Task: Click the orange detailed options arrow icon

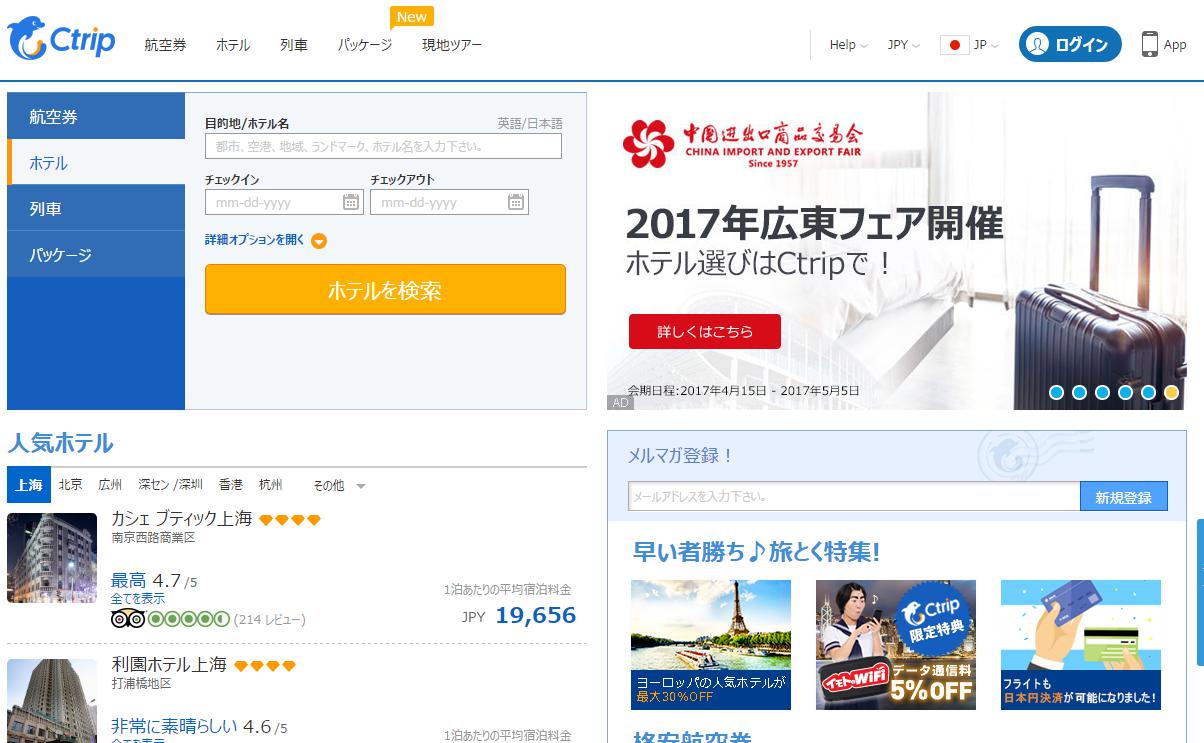Action: pyautogui.click(x=319, y=241)
